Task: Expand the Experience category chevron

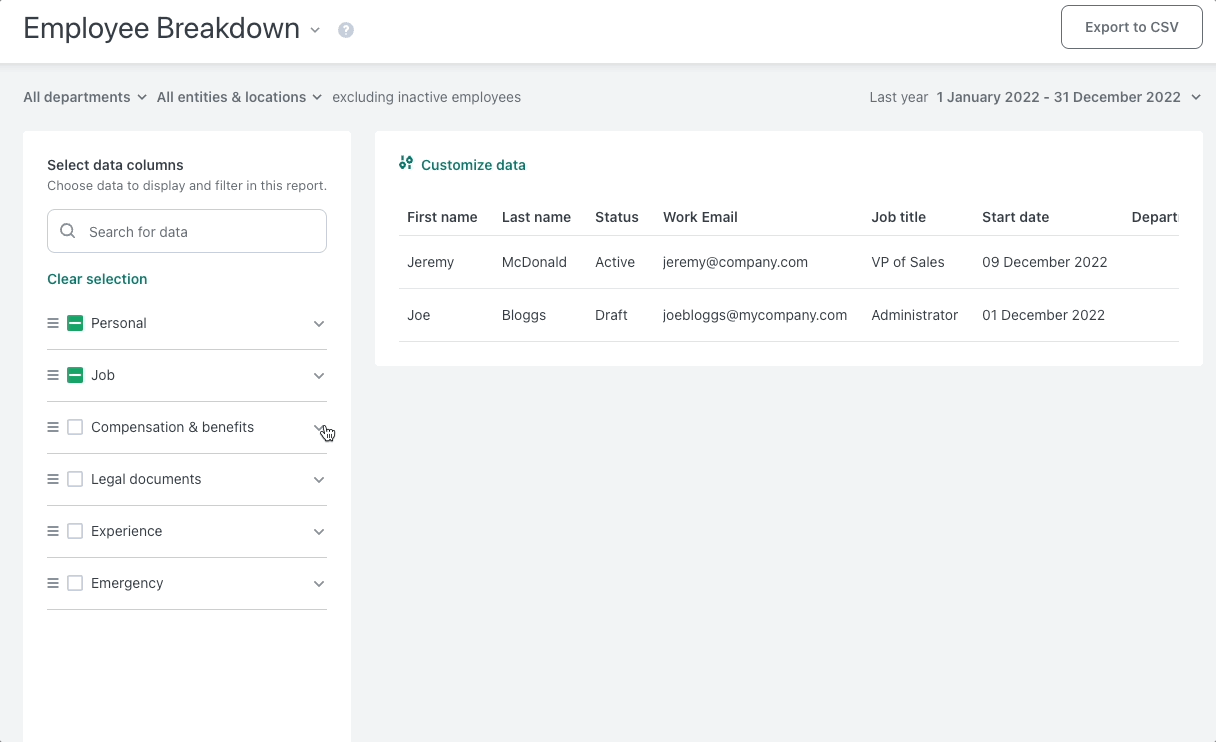Action: click(319, 532)
